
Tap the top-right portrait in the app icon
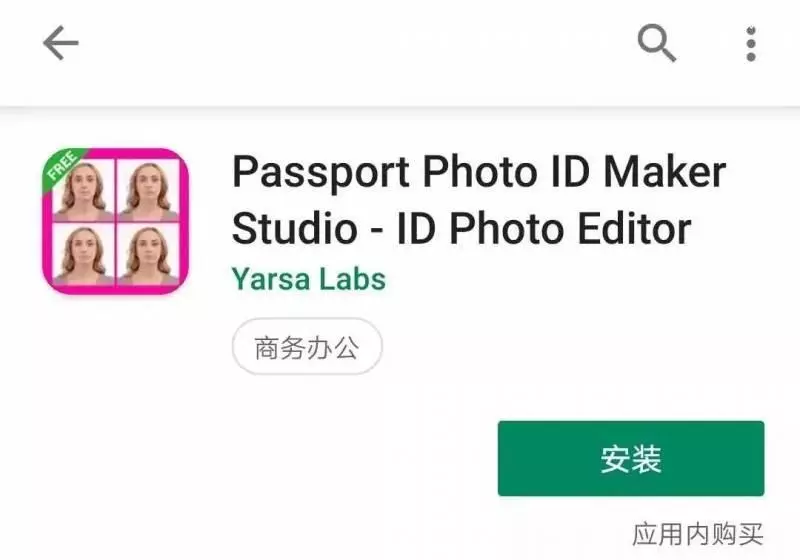(x=148, y=191)
